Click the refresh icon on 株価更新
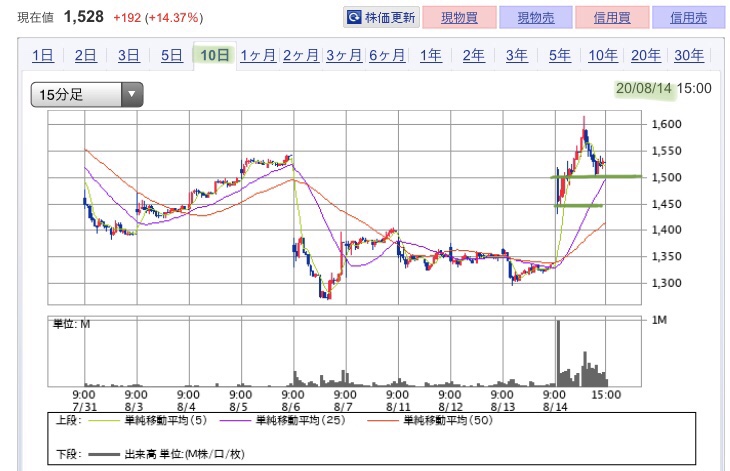 [354, 18]
